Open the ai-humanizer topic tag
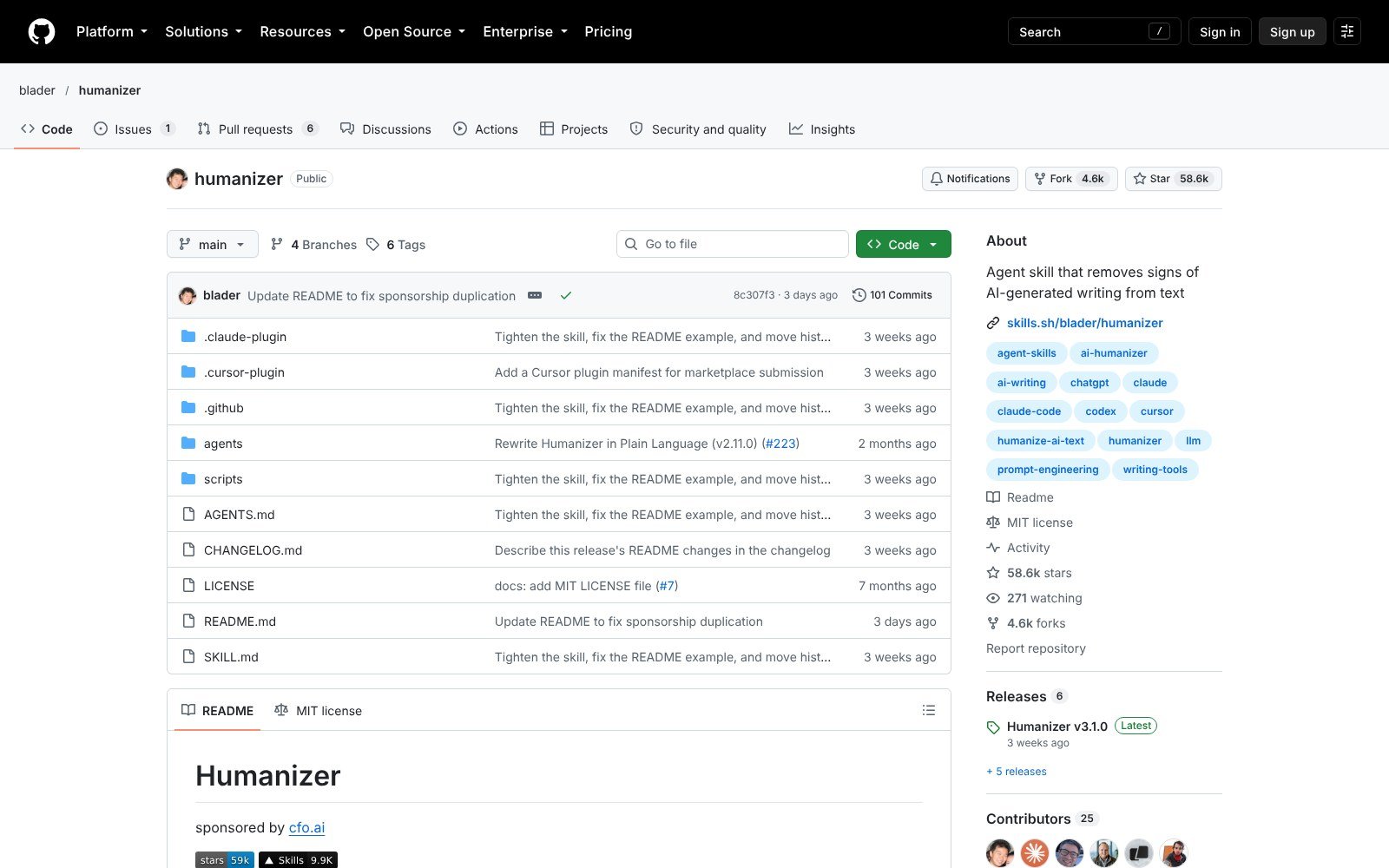 pyautogui.click(x=1114, y=353)
